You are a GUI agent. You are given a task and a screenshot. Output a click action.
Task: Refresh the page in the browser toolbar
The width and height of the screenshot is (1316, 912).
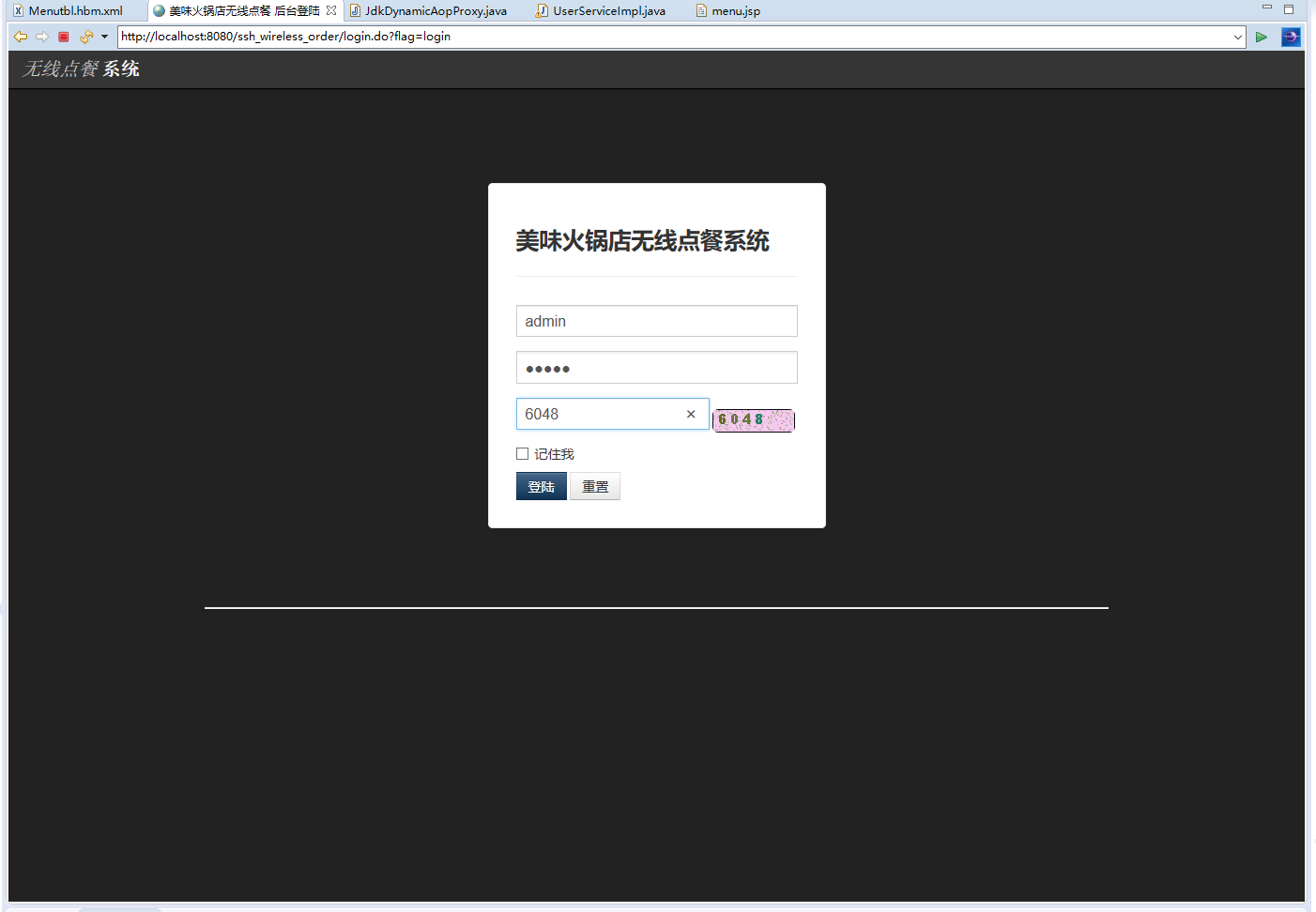pos(86,37)
